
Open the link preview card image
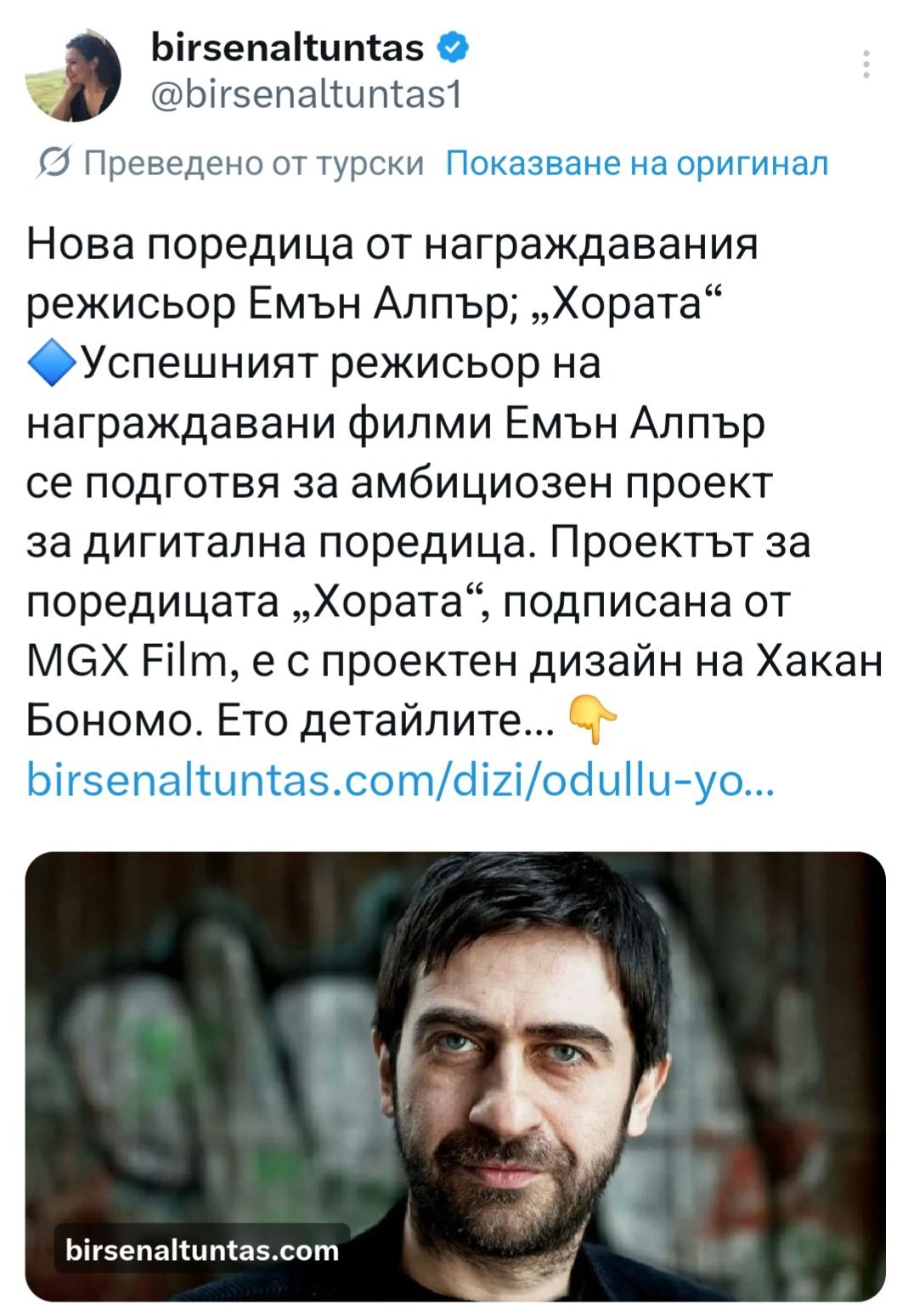pos(455,1076)
